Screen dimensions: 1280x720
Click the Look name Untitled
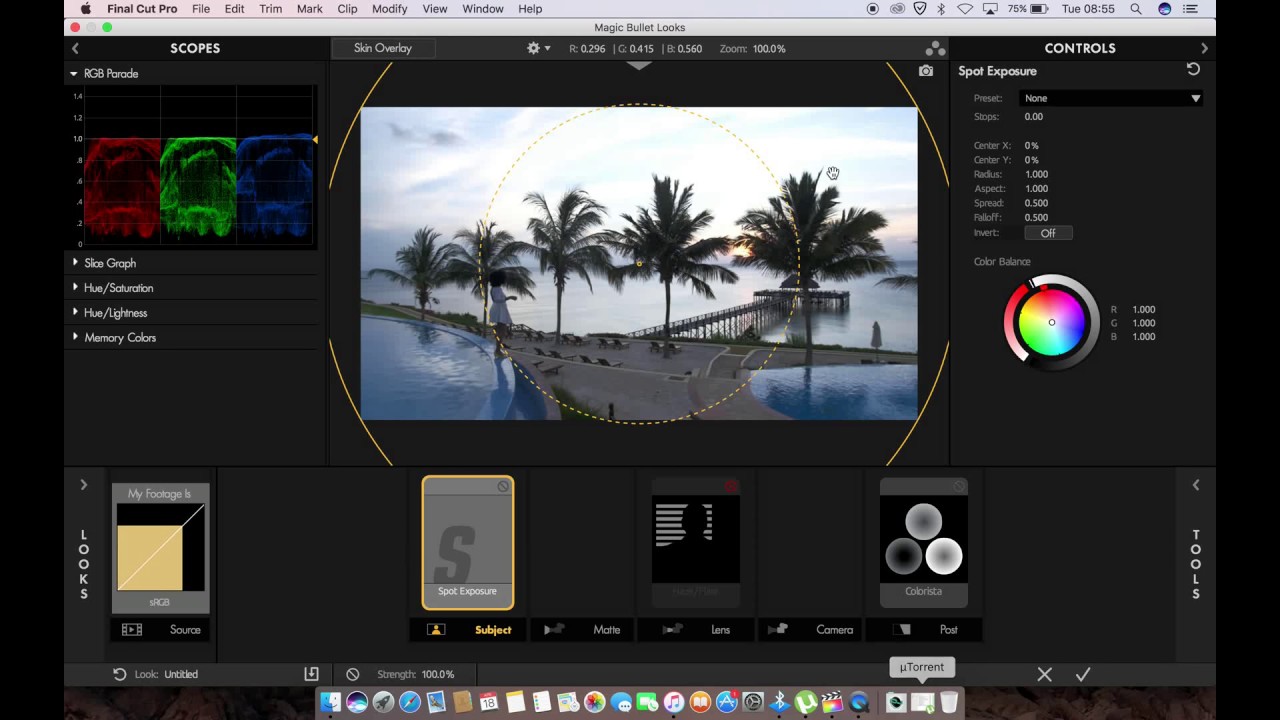pos(181,674)
